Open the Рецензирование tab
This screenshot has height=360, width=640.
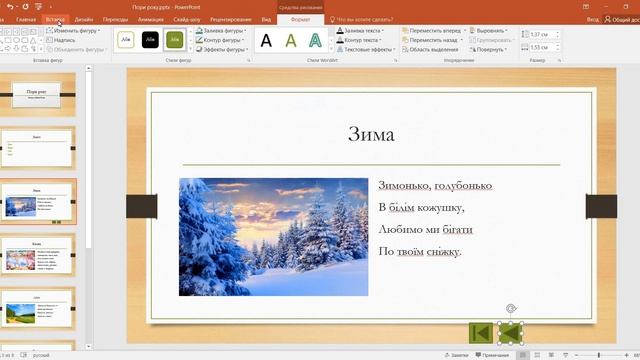pyautogui.click(x=231, y=20)
